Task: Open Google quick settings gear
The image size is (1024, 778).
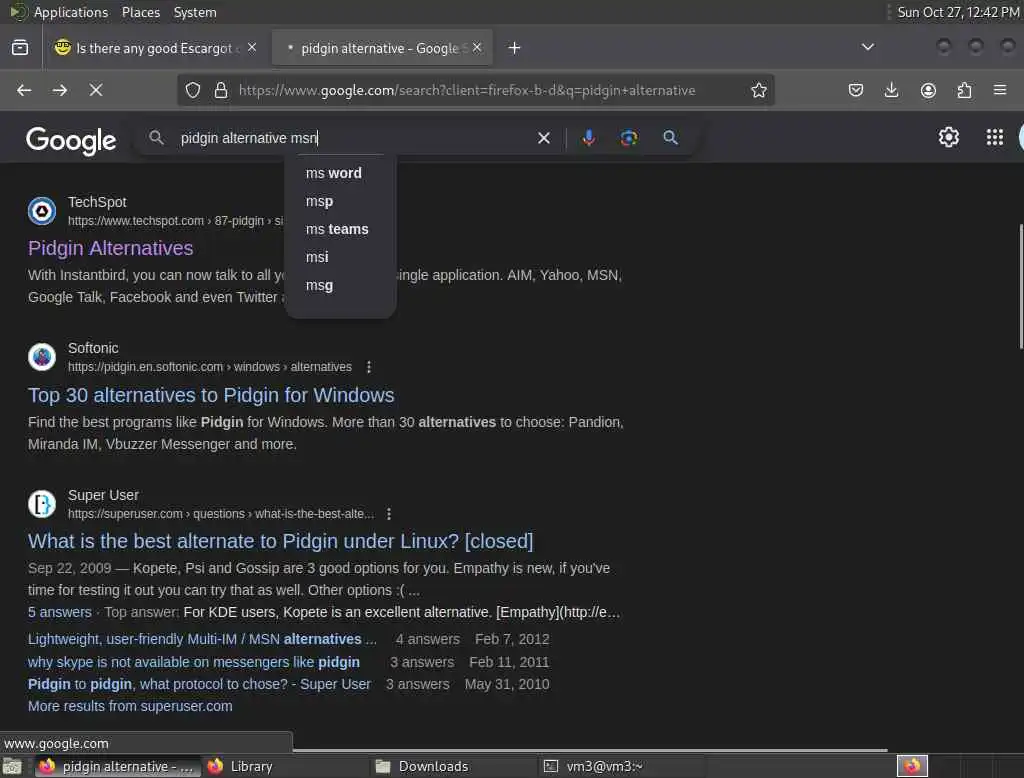Action: pyautogui.click(x=948, y=137)
